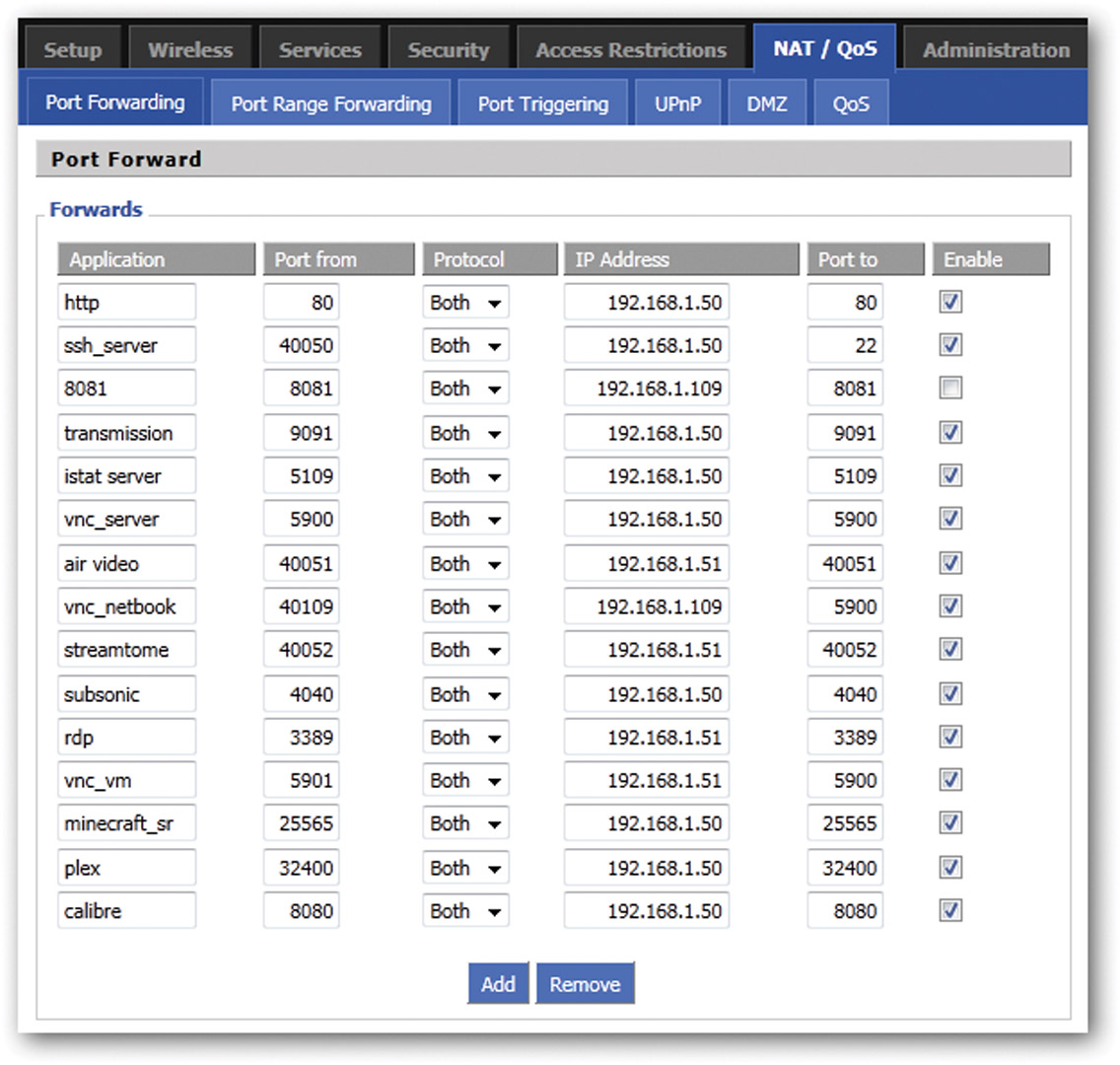Click the Port from field for minecraft_sr
This screenshot has height=1065, width=1120.
(x=301, y=822)
